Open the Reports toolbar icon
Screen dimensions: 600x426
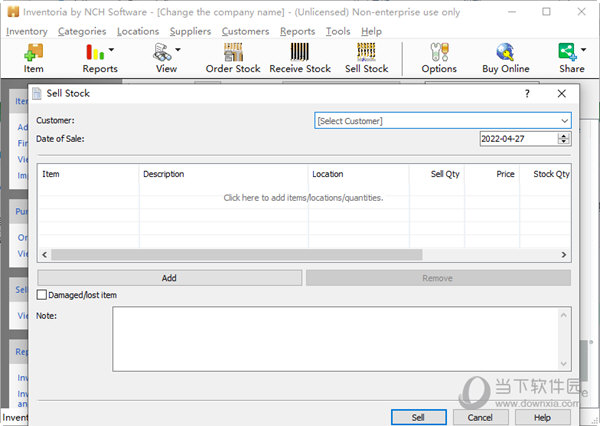95,52
